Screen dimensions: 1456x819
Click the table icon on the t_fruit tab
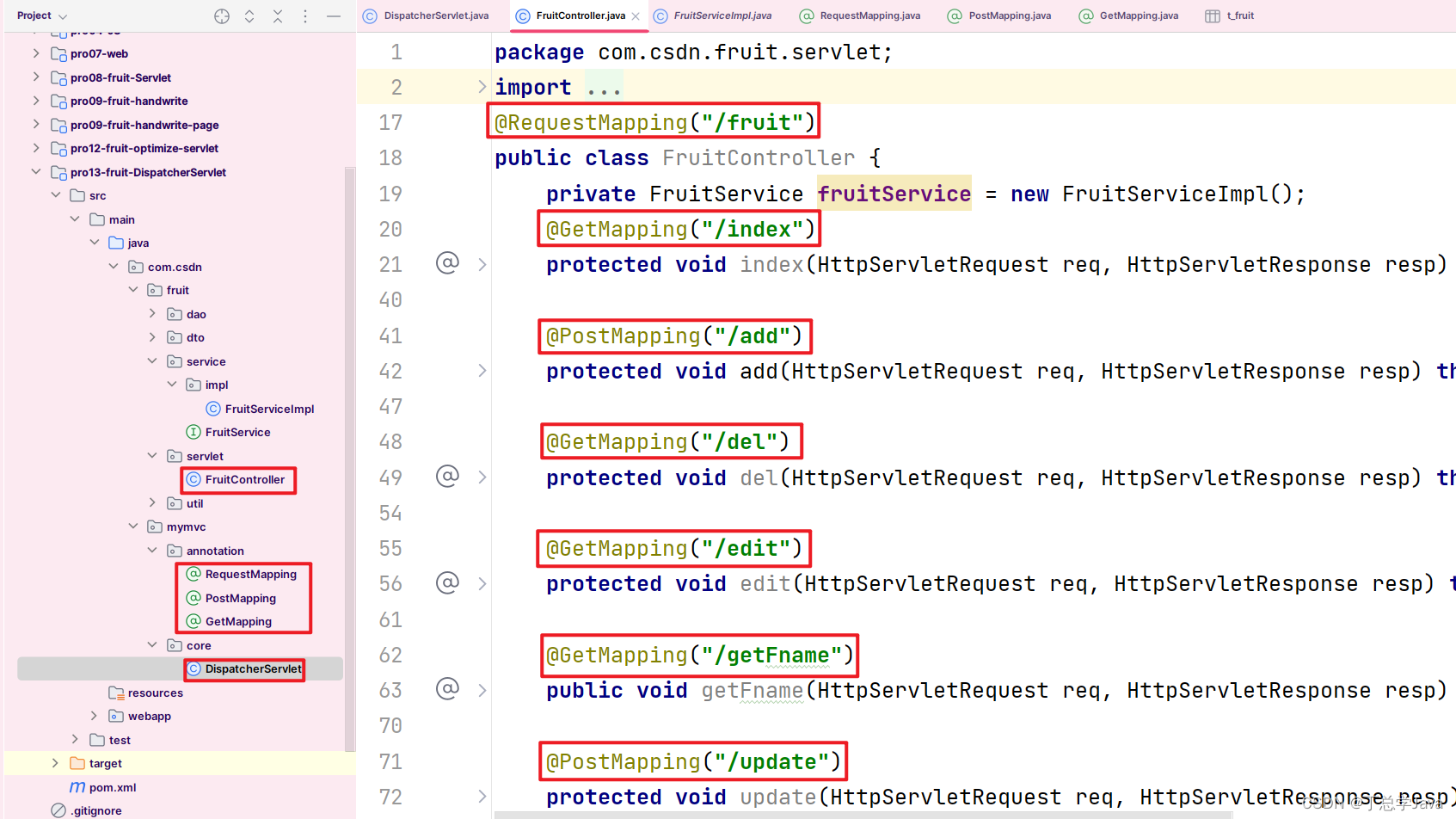1213,15
